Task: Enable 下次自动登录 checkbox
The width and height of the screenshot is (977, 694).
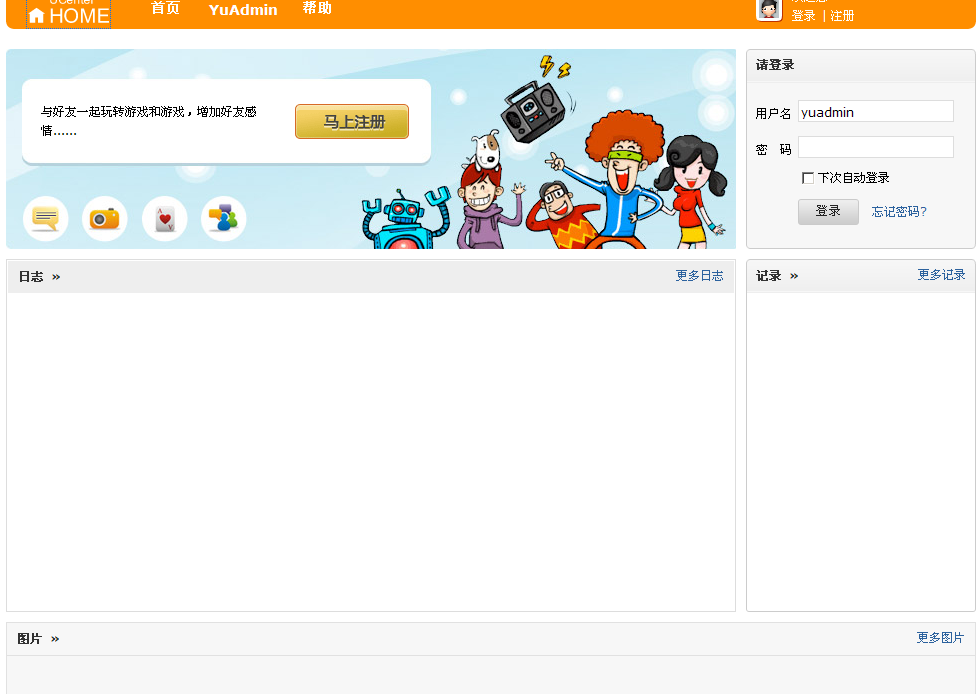Action: [808, 178]
